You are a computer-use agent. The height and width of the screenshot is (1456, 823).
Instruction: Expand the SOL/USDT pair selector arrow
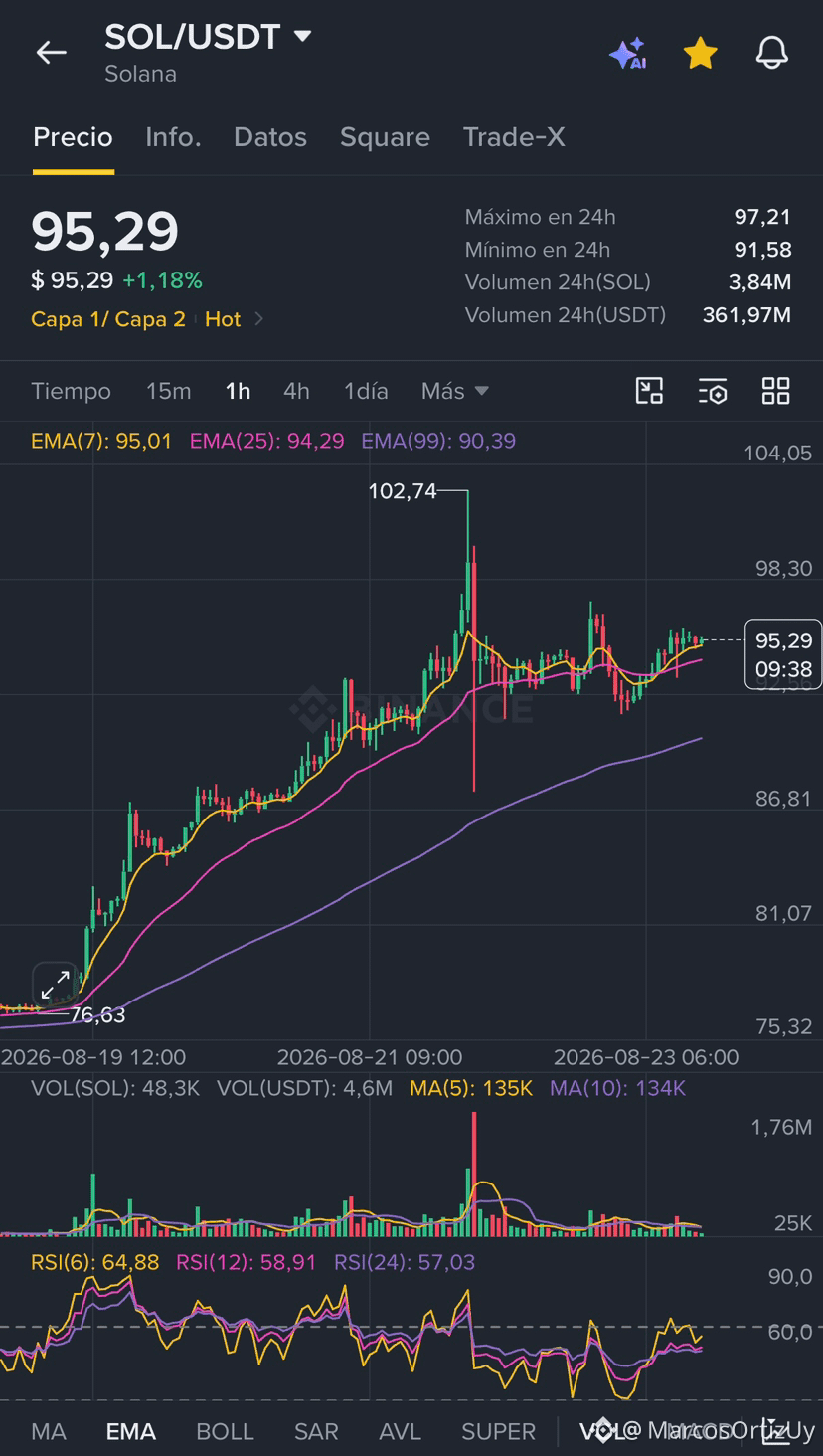302,37
